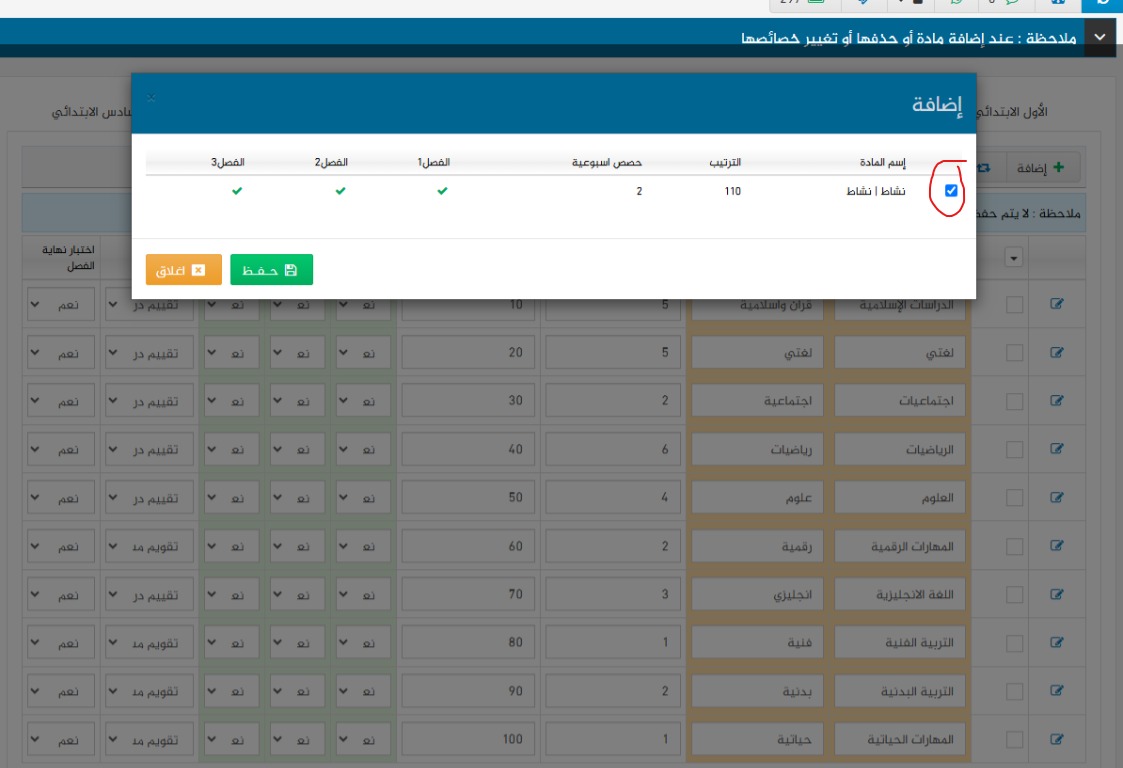
Task: Click the edit icon for التربية البدنية row
Action: coord(1056,691)
